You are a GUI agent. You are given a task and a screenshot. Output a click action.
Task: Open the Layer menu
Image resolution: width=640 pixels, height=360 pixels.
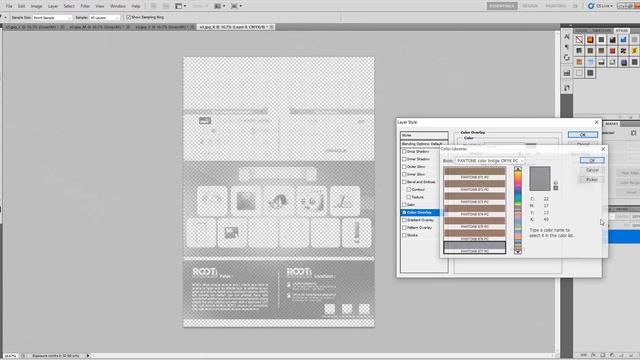53,6
